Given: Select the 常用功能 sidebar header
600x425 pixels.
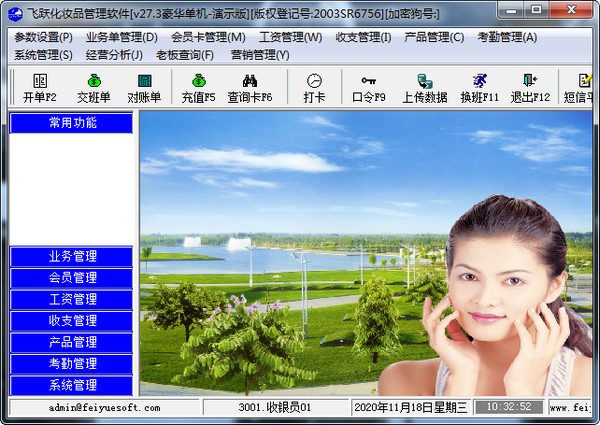Looking at the screenshot, I should 72,123.
